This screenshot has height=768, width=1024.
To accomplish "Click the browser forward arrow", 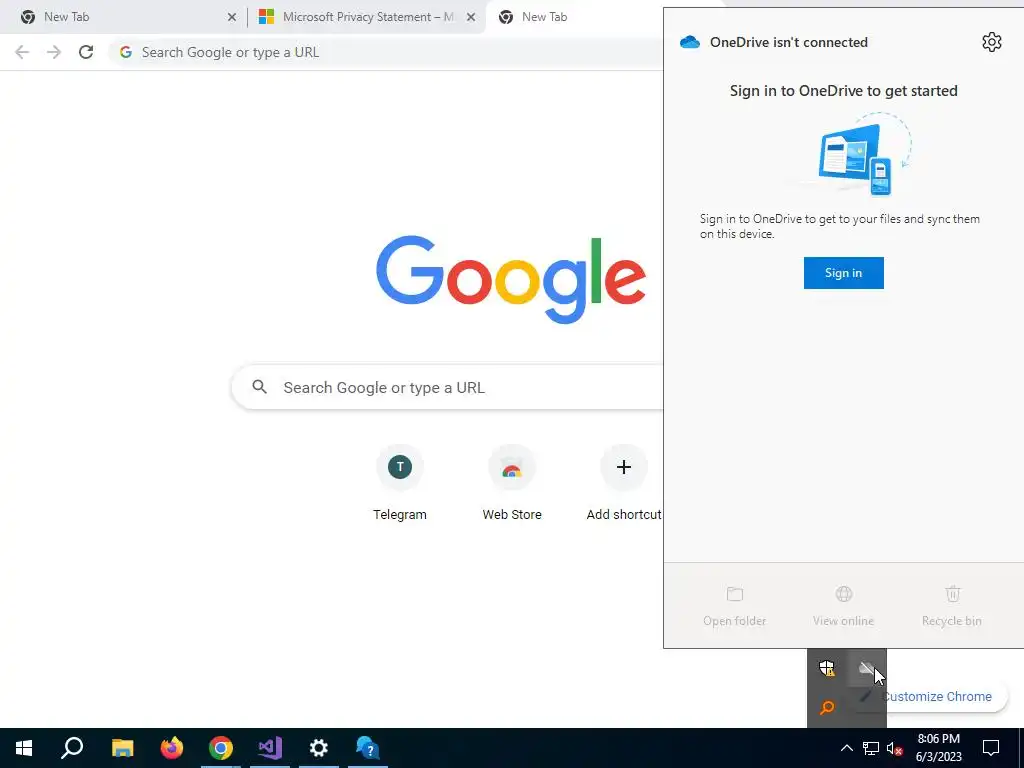I will (x=54, y=52).
